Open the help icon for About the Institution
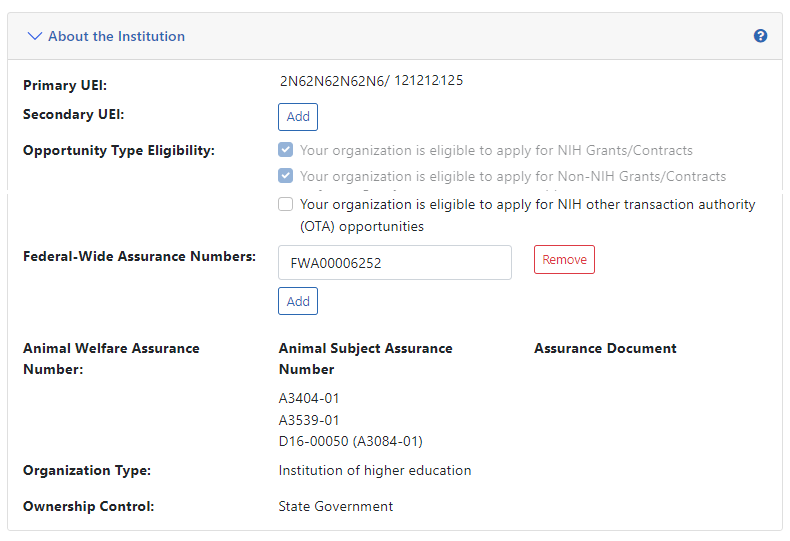The image size is (790, 541). pyautogui.click(x=760, y=36)
